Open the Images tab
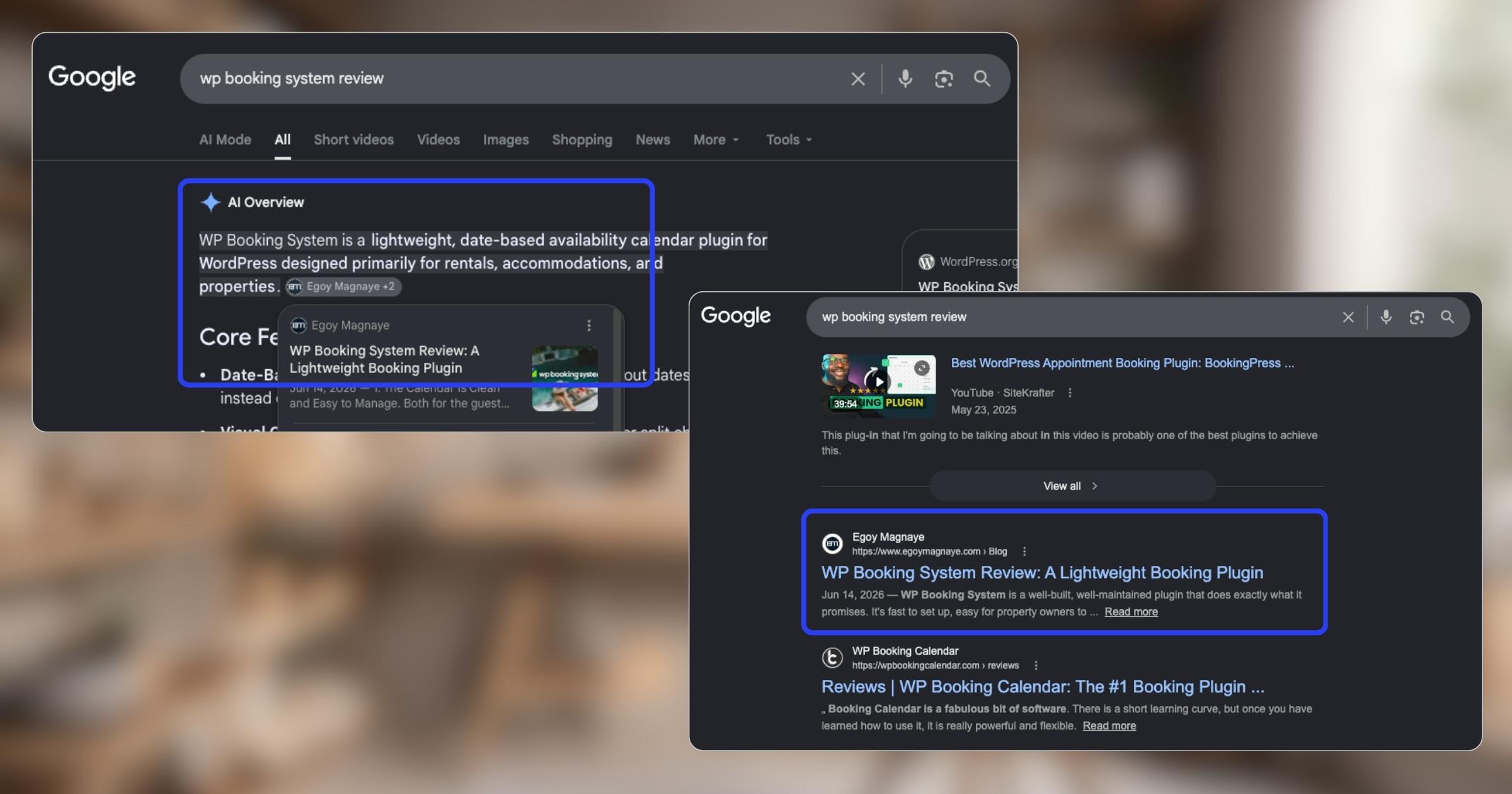This screenshot has height=794, width=1512. point(506,139)
